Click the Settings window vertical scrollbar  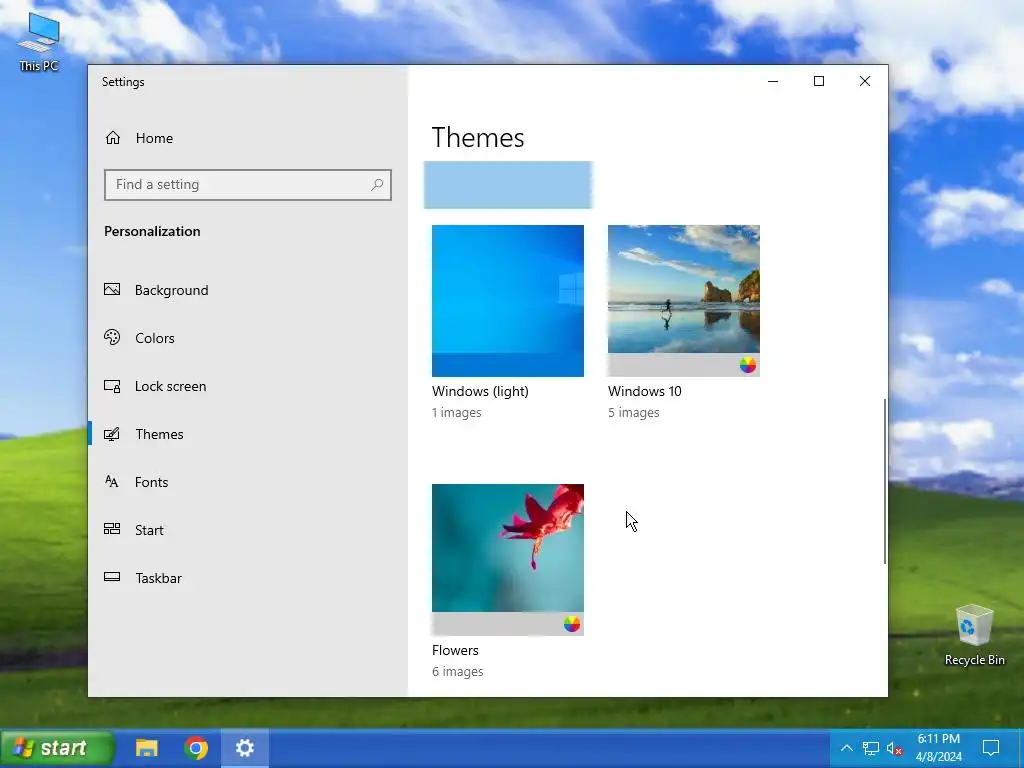point(885,481)
